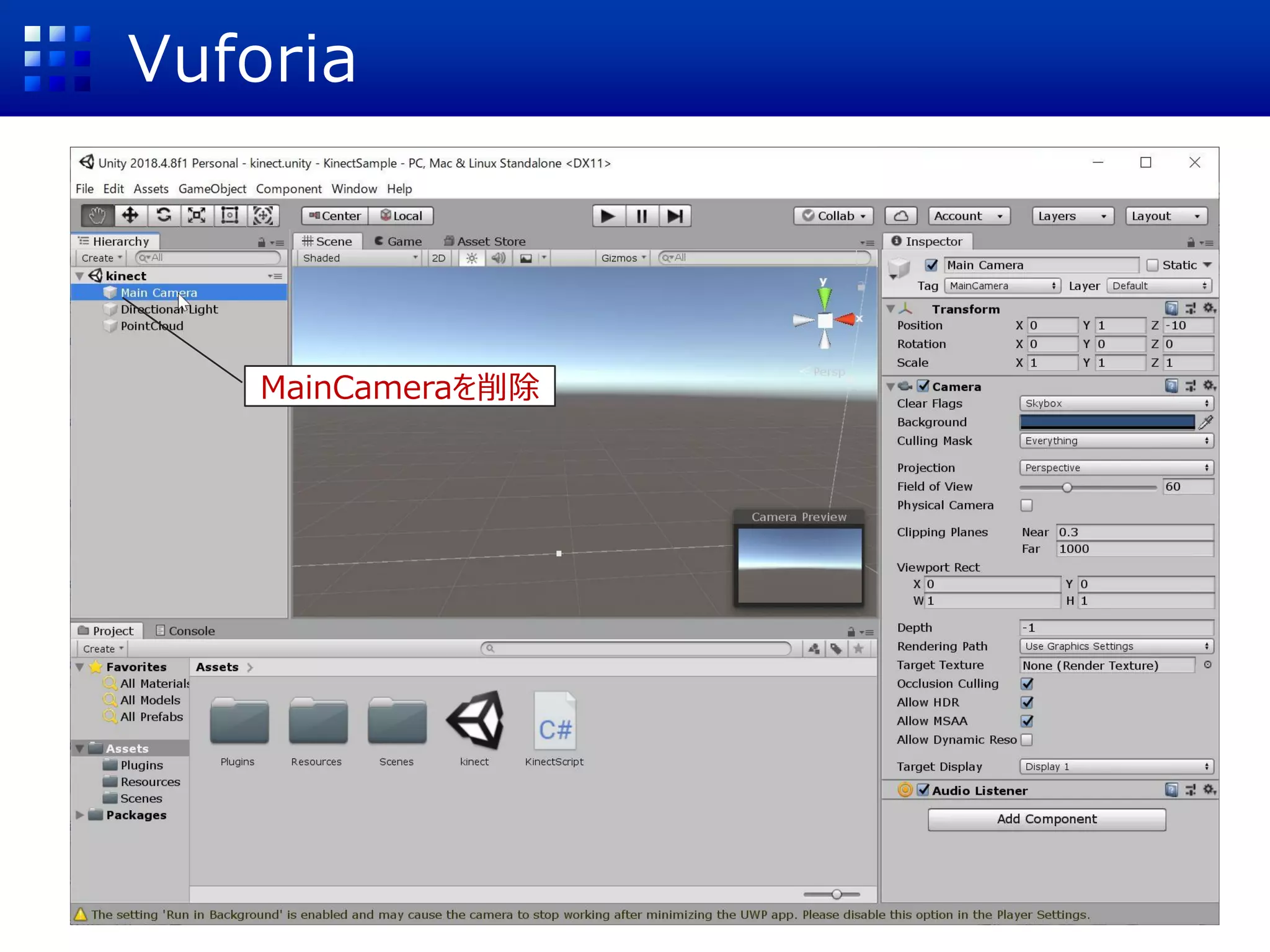1270x952 pixels.
Task: Enable the Static checkbox
Action: pos(1152,265)
